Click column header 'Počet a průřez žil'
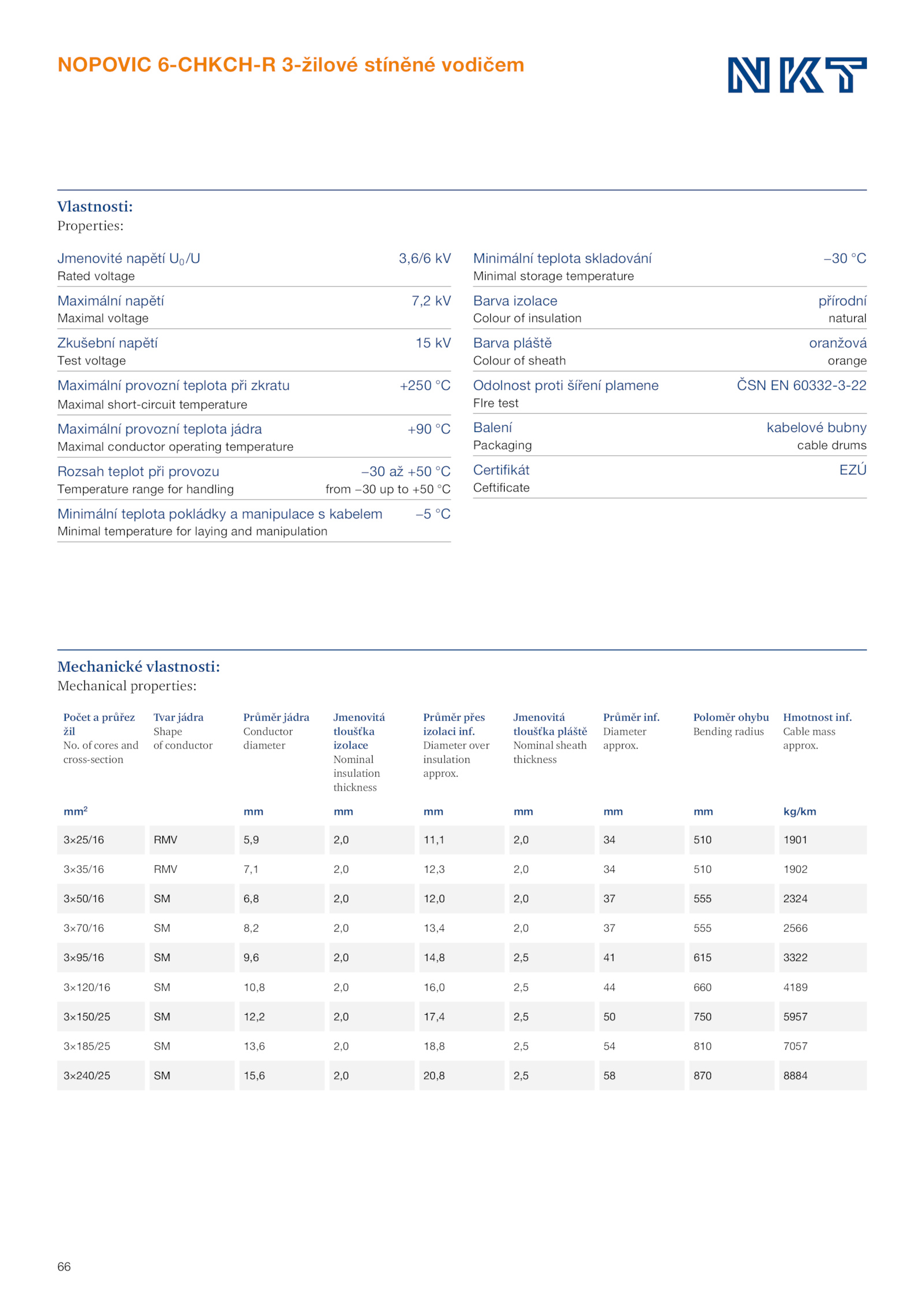924x1307 pixels. click(x=99, y=724)
